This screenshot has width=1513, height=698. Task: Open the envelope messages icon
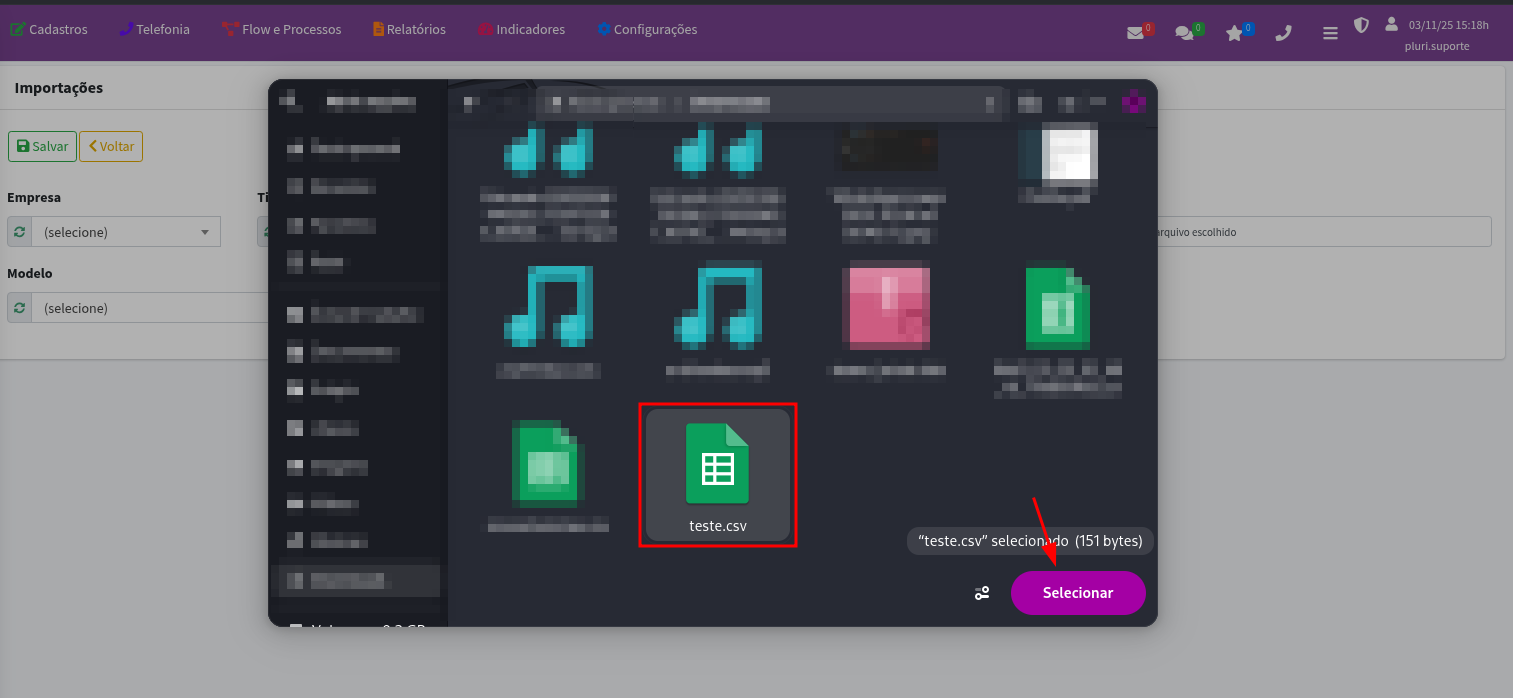pos(1135,33)
